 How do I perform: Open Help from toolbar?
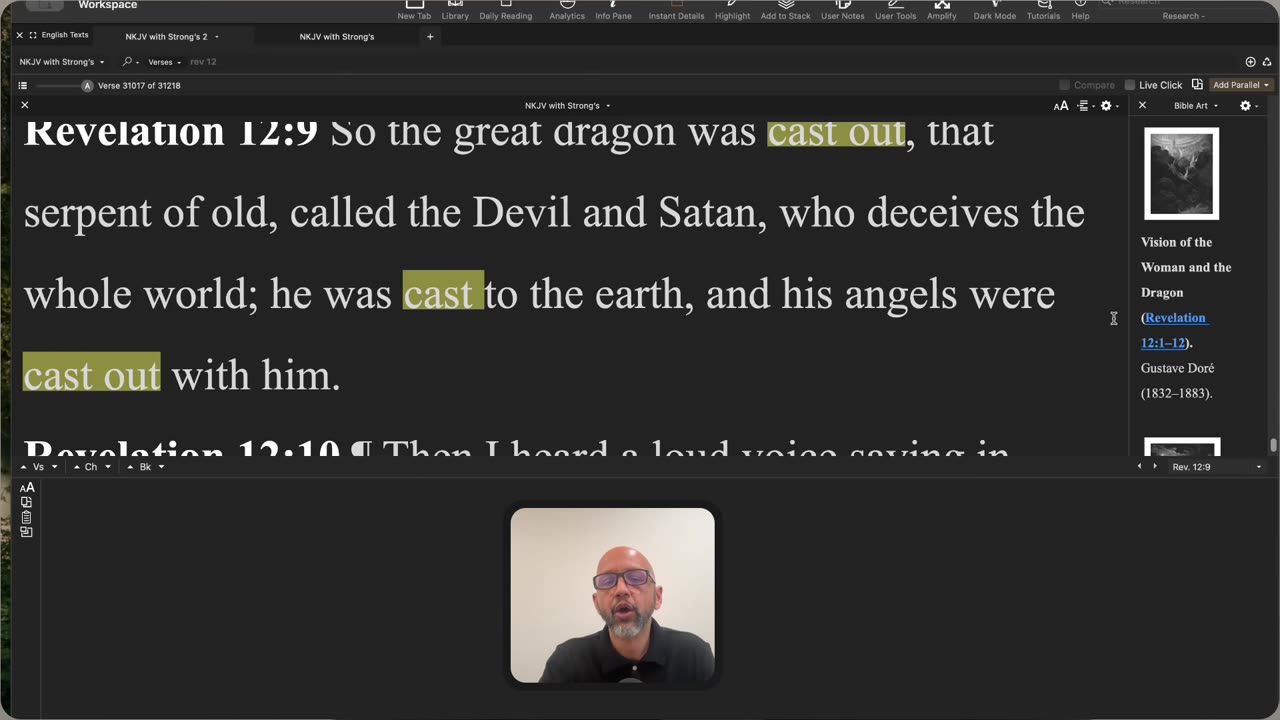[1080, 10]
